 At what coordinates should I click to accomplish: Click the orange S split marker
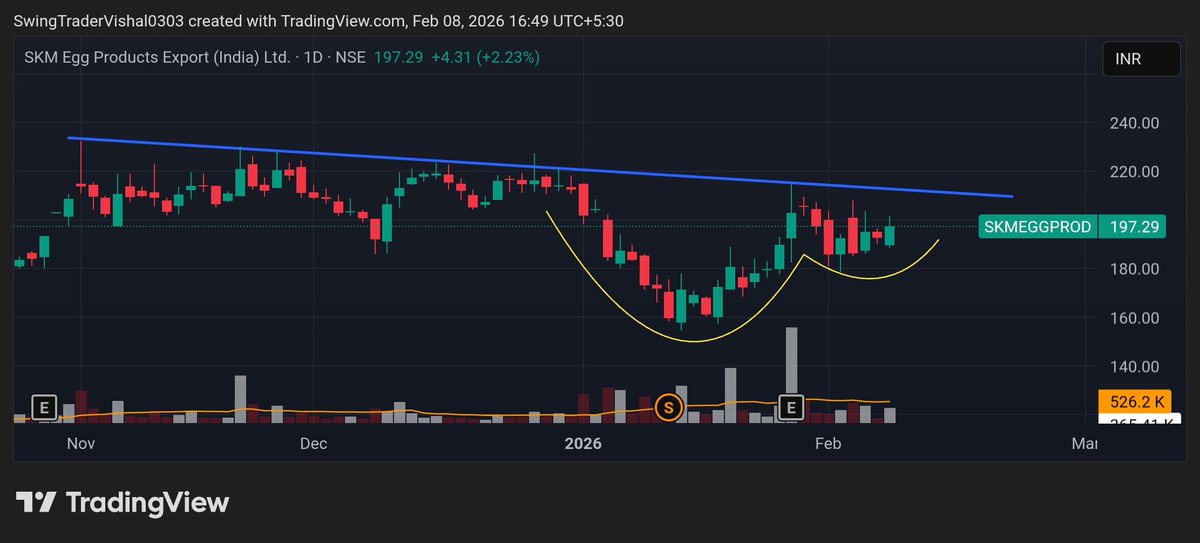tap(668, 407)
